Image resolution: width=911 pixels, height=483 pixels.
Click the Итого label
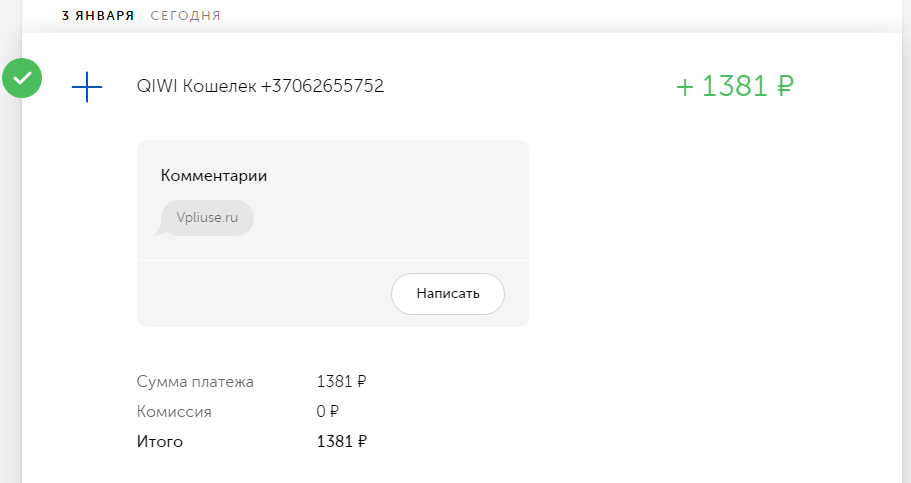tap(160, 442)
